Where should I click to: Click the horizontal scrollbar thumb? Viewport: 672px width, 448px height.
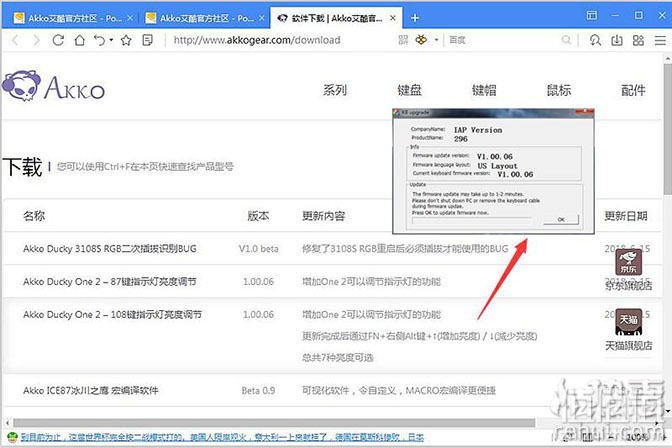coord(273,423)
